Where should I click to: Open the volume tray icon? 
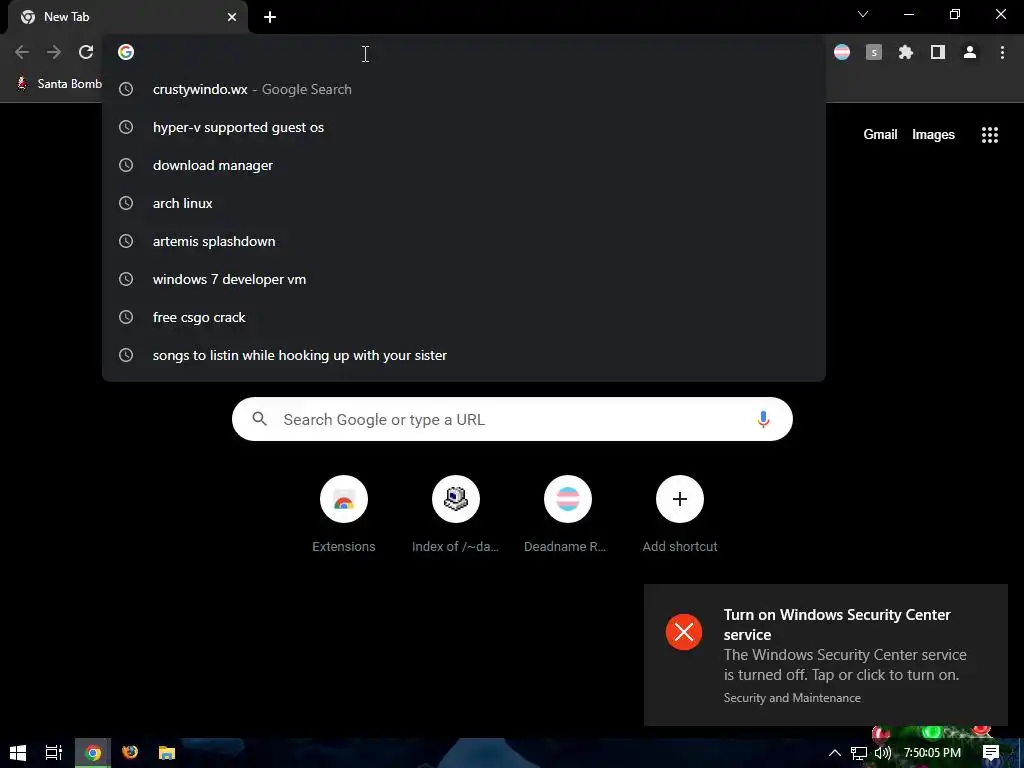tap(883, 753)
